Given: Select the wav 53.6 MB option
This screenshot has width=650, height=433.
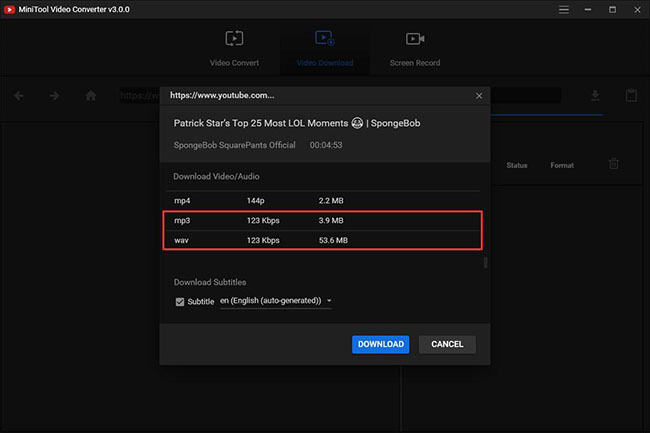Looking at the screenshot, I should point(323,240).
